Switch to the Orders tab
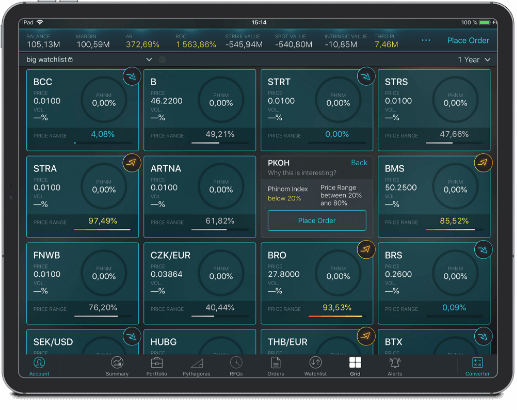The width and height of the screenshot is (517, 410). click(x=276, y=366)
